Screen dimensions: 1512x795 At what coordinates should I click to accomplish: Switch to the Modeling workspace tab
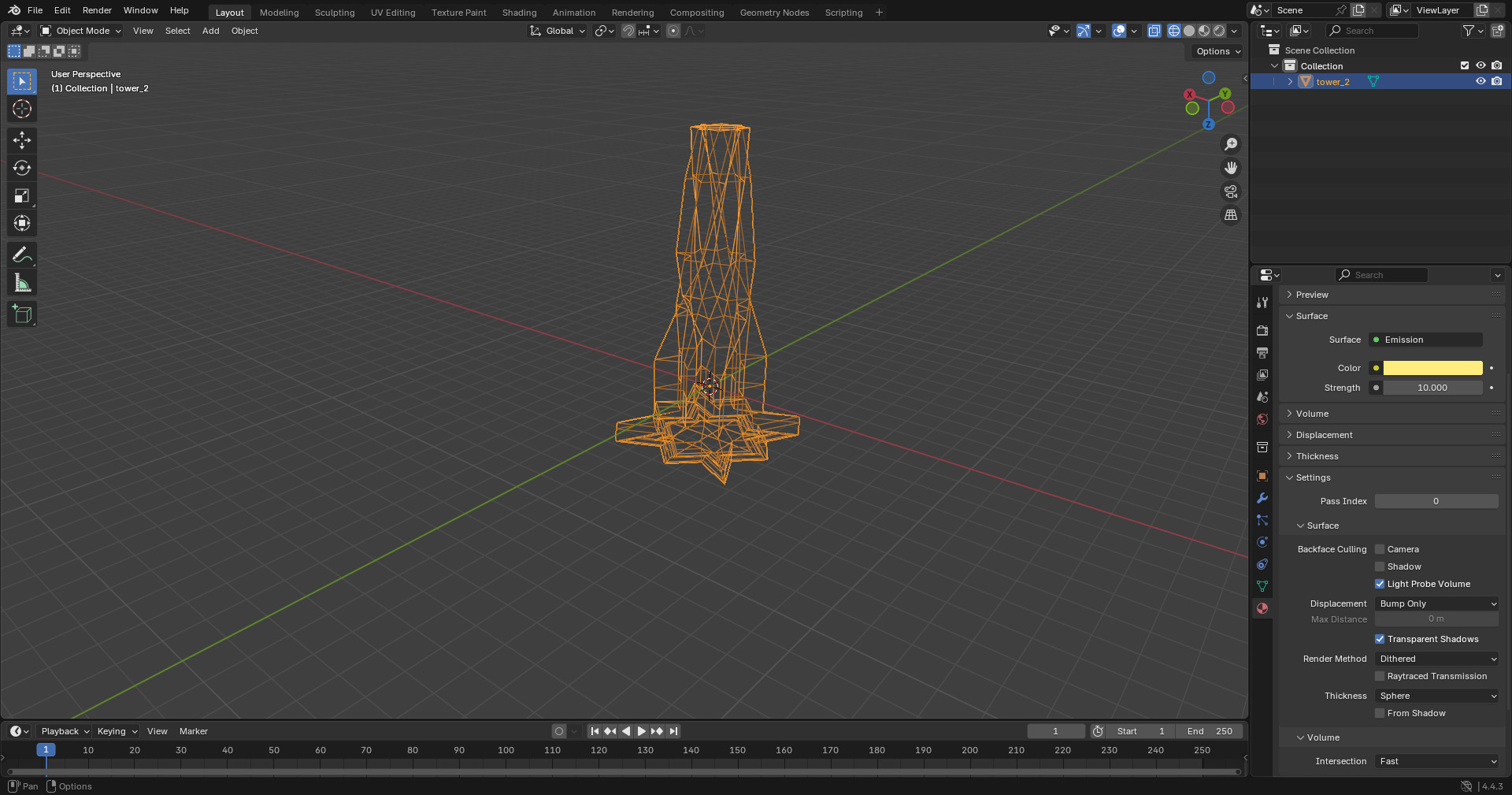279,13
